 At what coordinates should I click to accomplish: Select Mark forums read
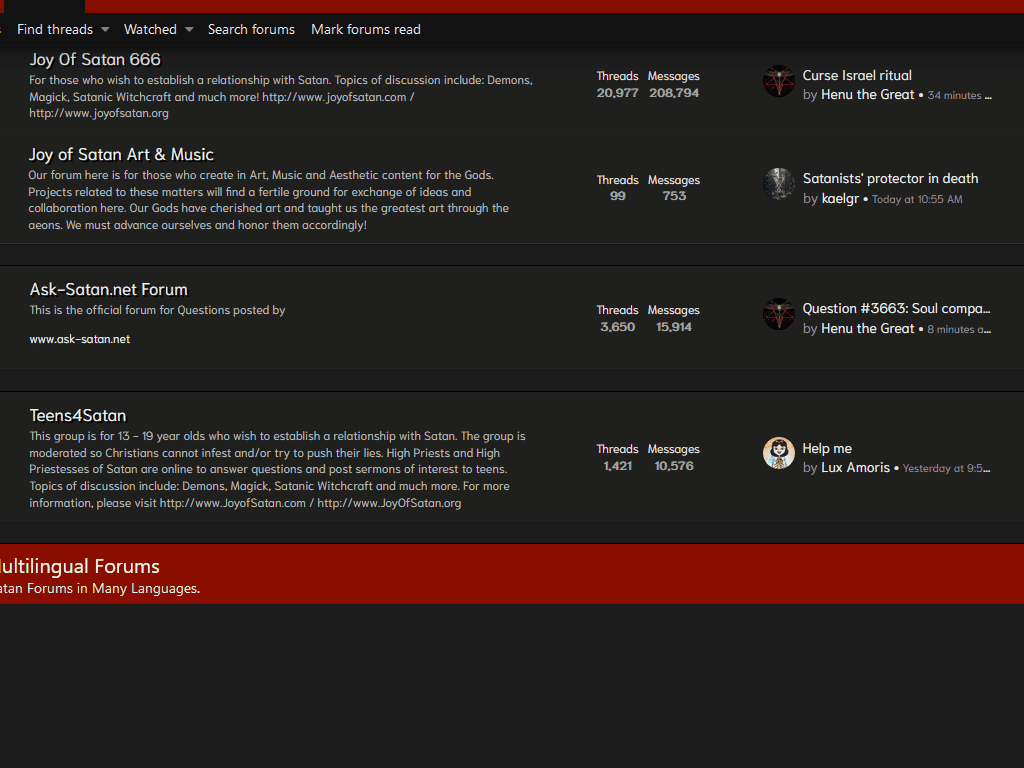click(x=366, y=29)
